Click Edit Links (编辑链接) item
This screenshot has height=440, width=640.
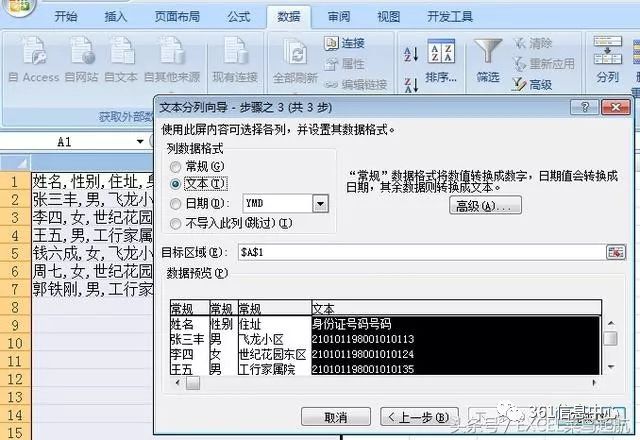tap(356, 85)
